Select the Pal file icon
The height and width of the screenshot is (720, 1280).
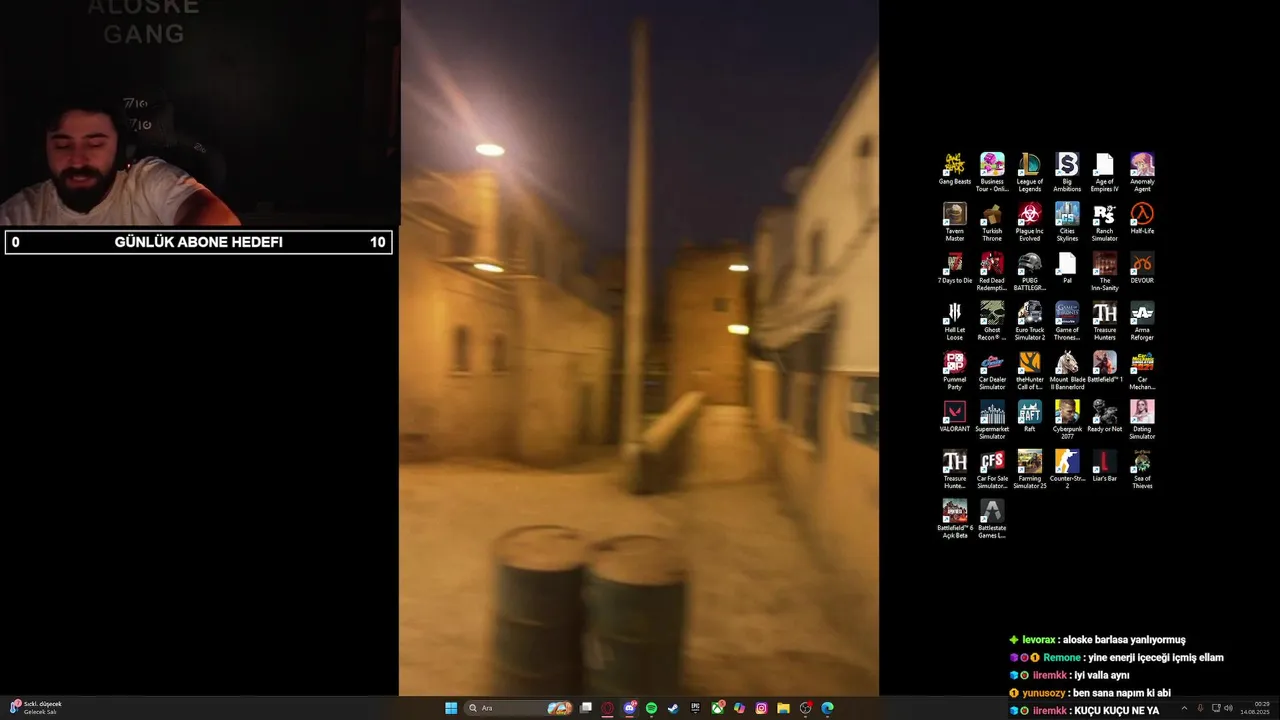click(1067, 268)
